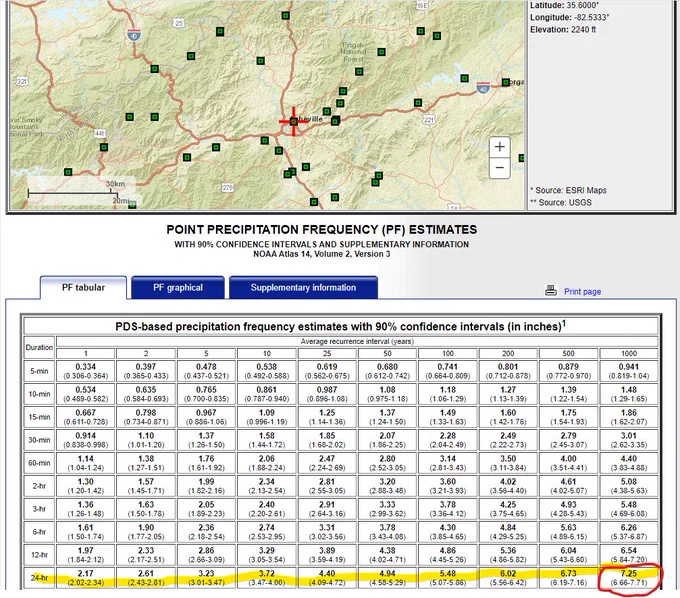Click the Average recurrence interval (years) header
The height and width of the screenshot is (598, 680).
(x=357, y=342)
